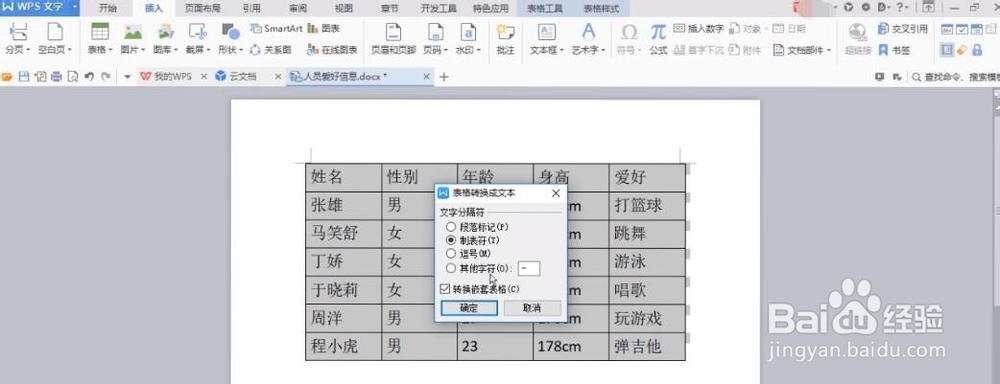Insert a 图表 chart
1000x384 pixels.
[323, 29]
